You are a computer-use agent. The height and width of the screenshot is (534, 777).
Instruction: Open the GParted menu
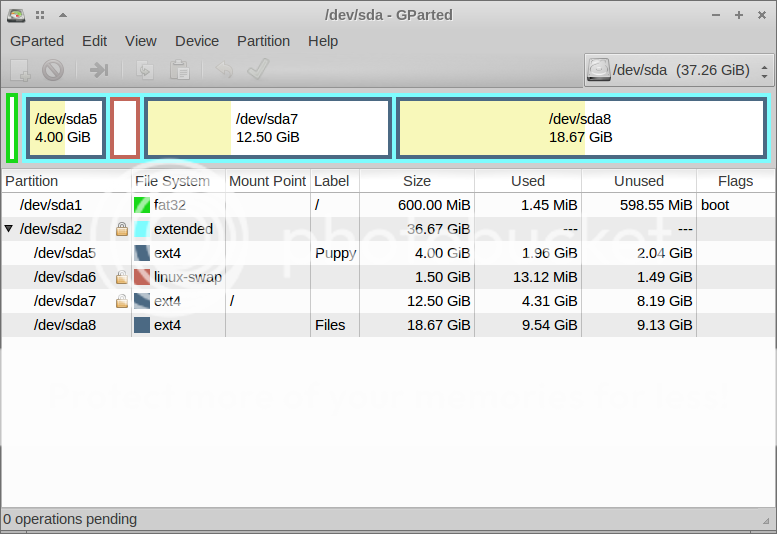point(37,41)
